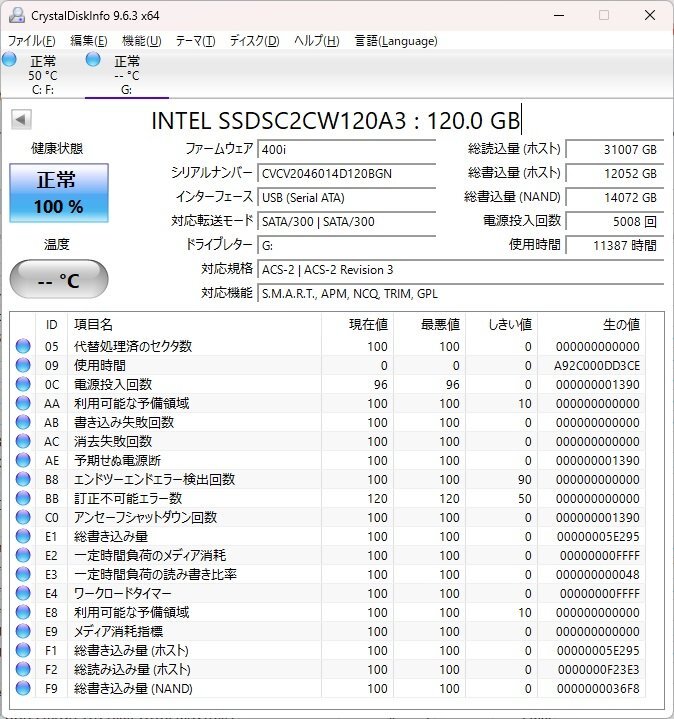The width and height of the screenshot is (674, 719).
Task: Open the ファイル(F) menu
Action: point(31,41)
